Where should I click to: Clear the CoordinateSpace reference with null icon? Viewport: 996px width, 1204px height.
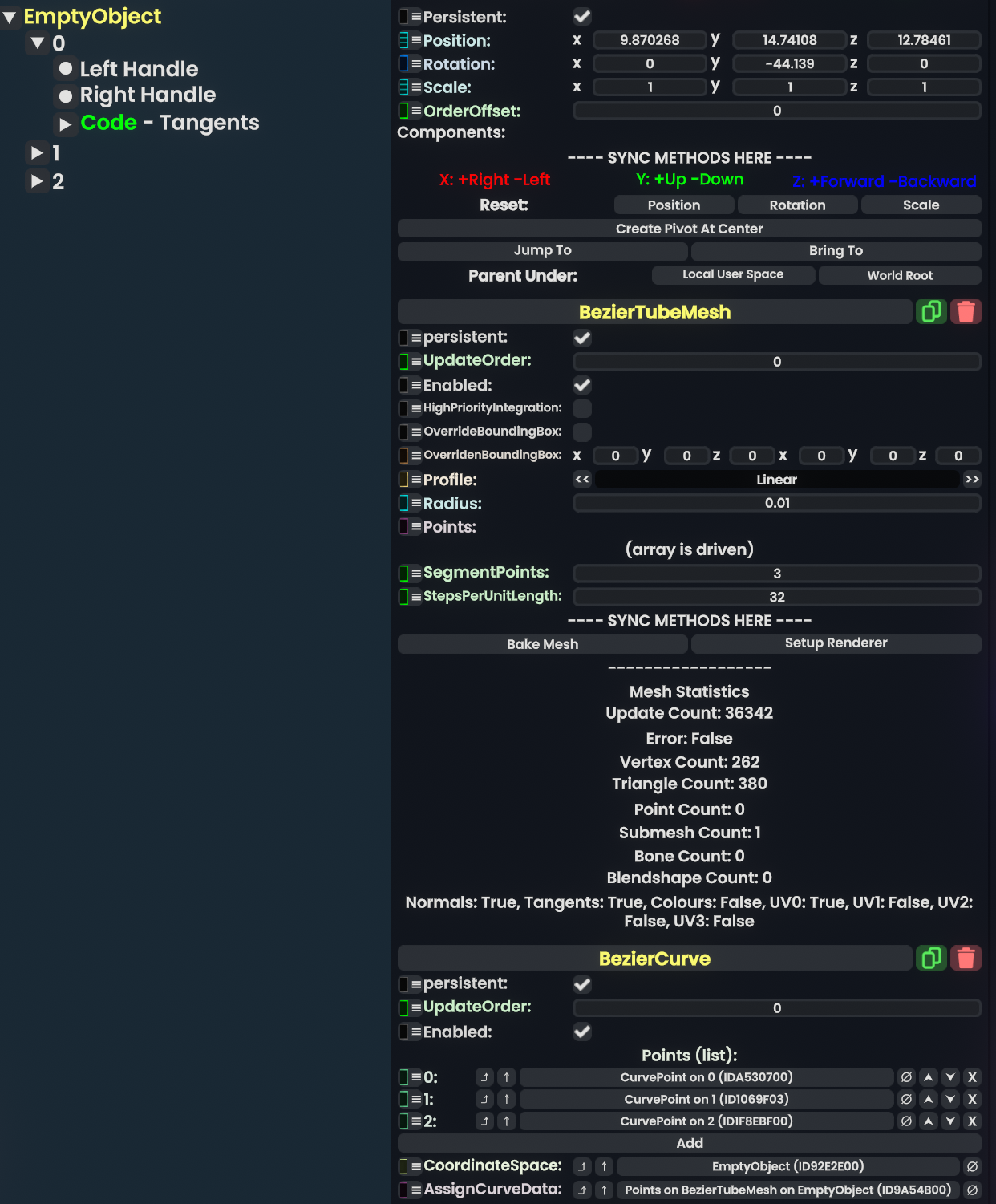pos(972,1166)
